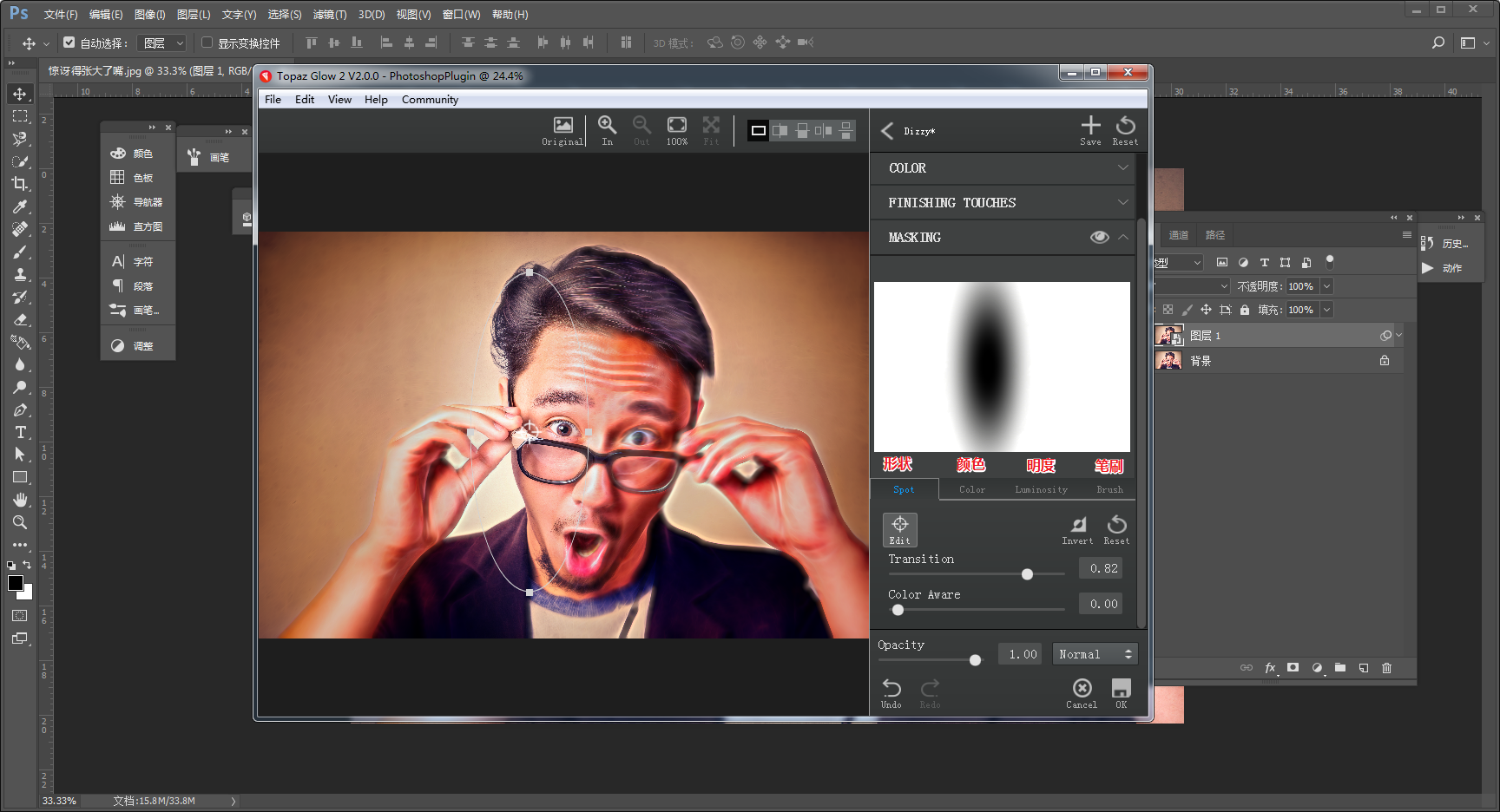
Task: Delete layer using the trash icon
Action: click(1386, 668)
